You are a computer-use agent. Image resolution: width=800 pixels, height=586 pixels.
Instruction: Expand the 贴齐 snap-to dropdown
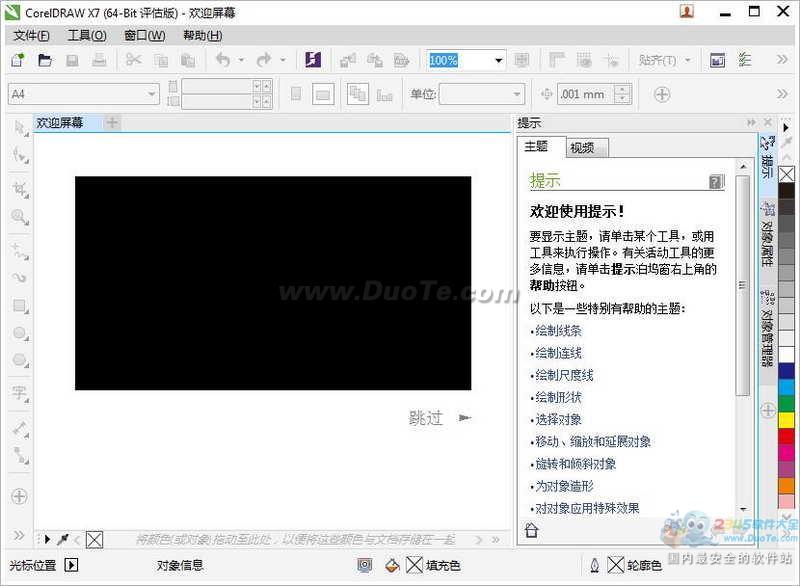[x=688, y=61]
